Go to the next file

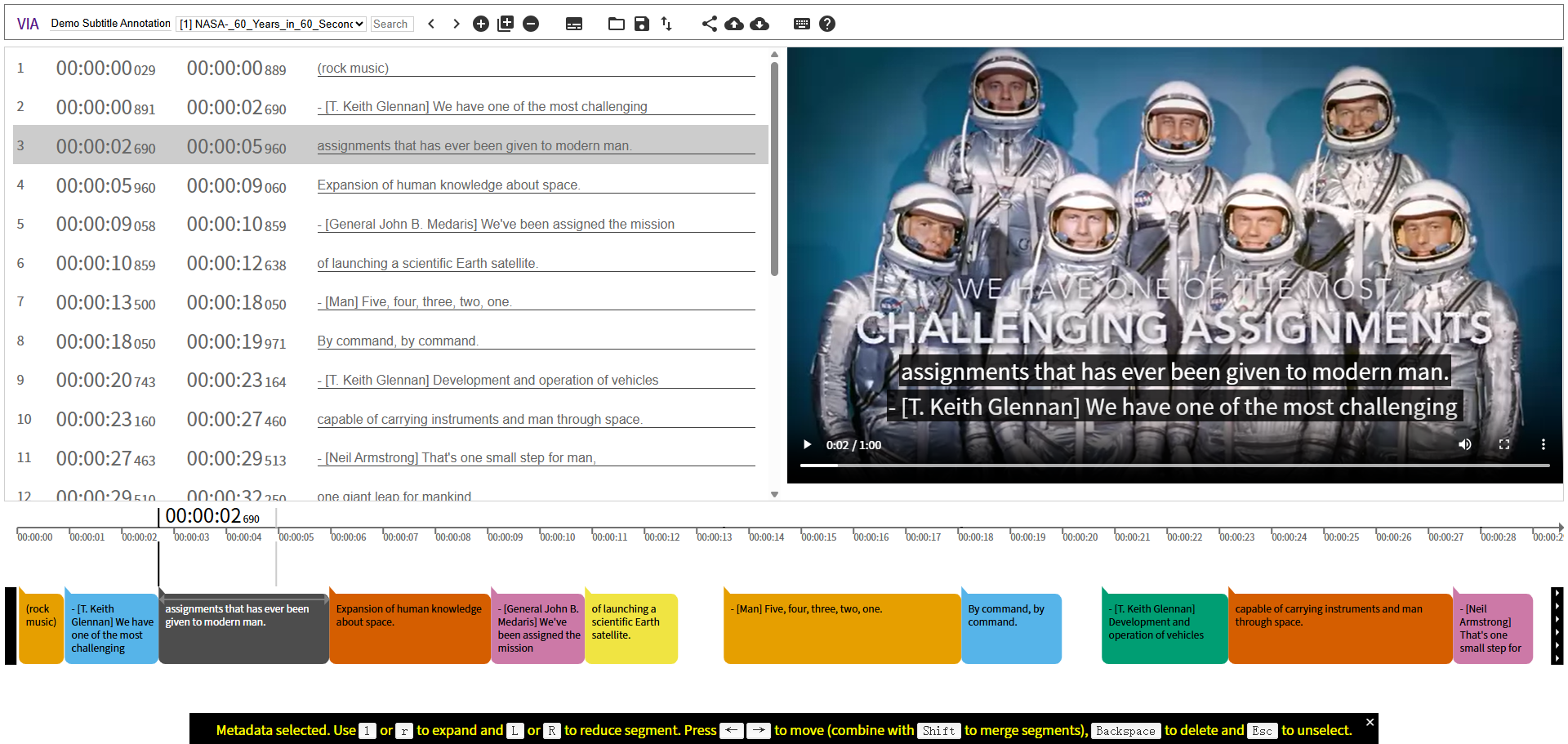point(456,24)
